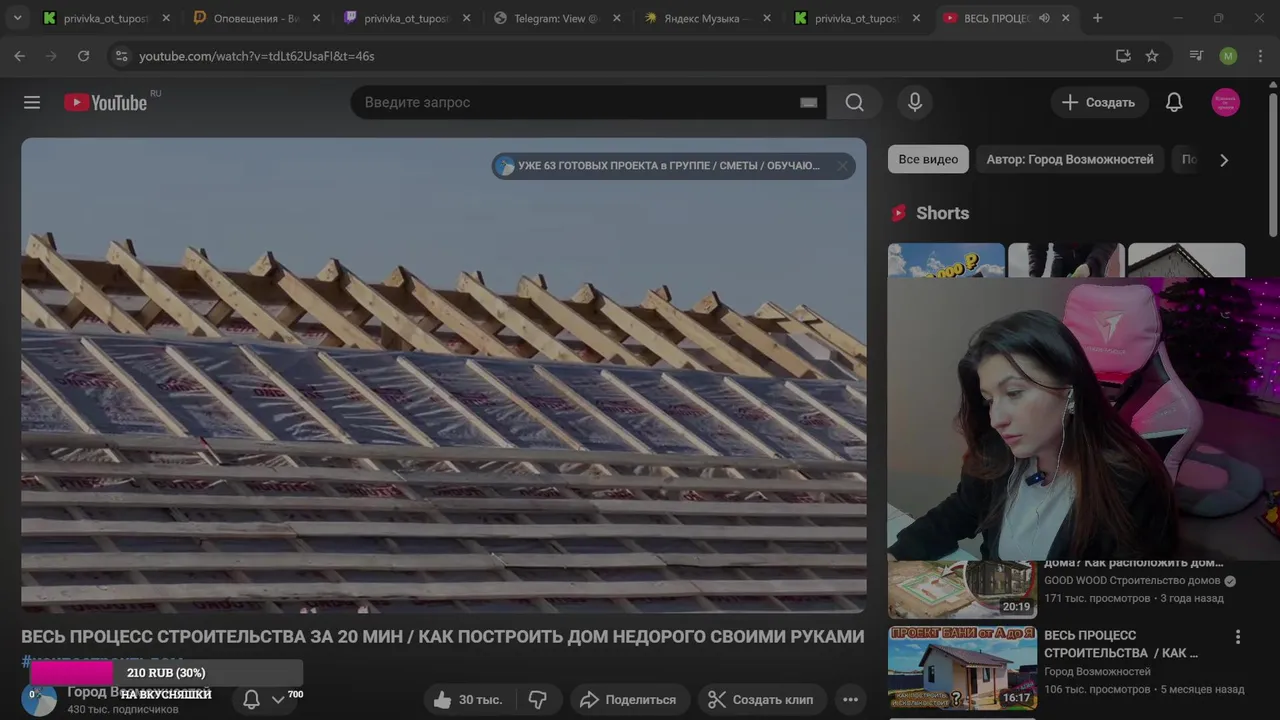Open account avatar menu
Viewport: 1280px width, 720px height.
coord(1226,102)
